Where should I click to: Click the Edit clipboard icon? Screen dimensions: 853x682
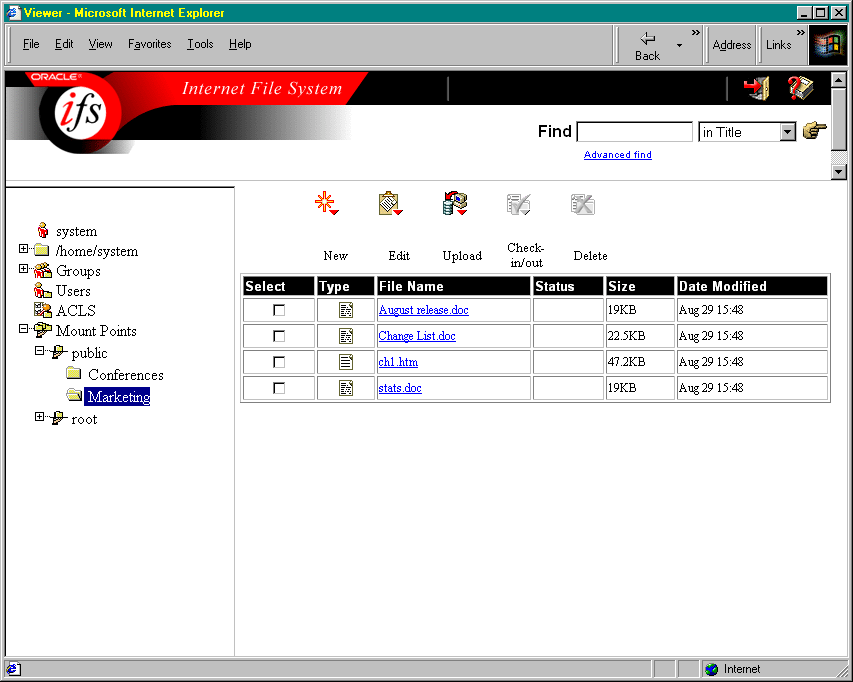[x=390, y=203]
